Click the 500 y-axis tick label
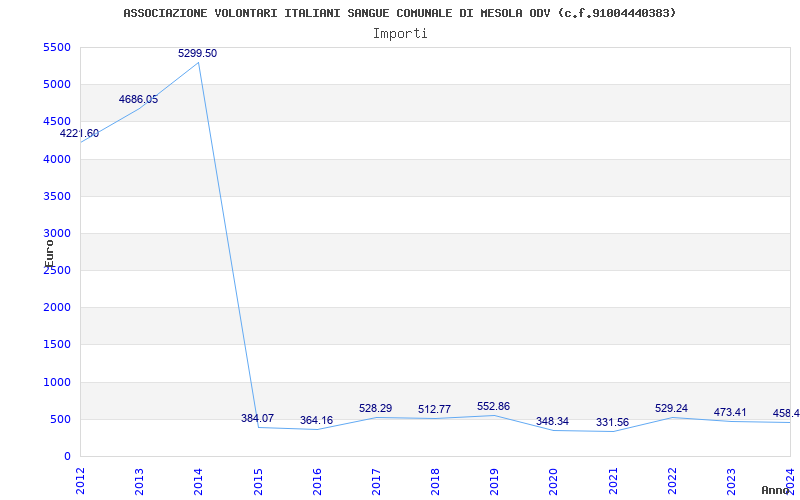800x500 pixels. 60,420
